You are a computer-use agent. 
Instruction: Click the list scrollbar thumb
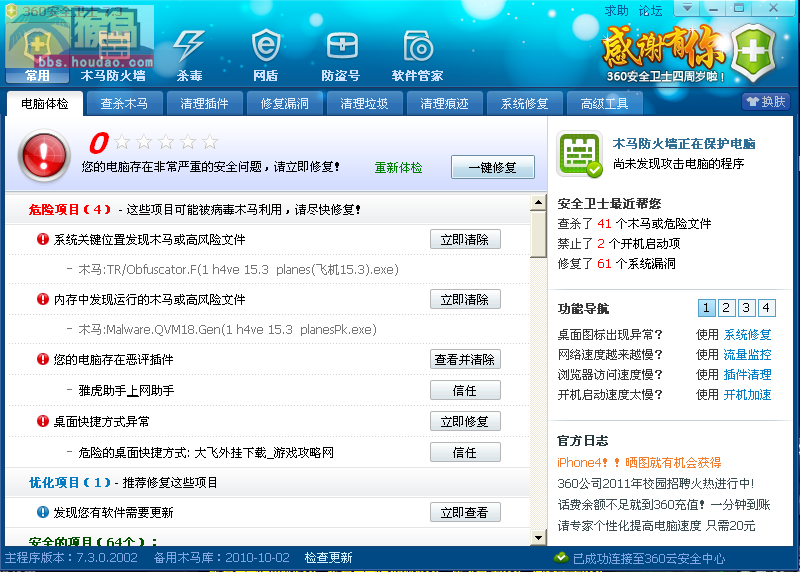538,235
